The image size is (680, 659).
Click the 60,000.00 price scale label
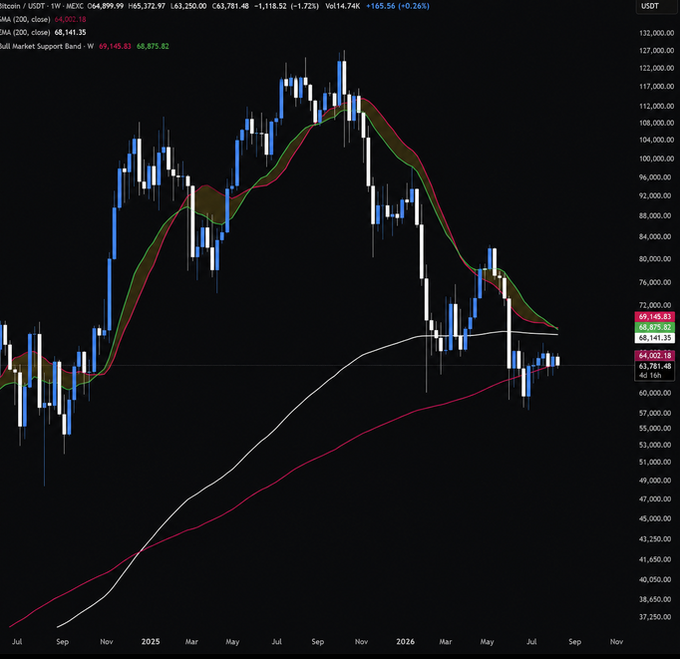coord(657,393)
